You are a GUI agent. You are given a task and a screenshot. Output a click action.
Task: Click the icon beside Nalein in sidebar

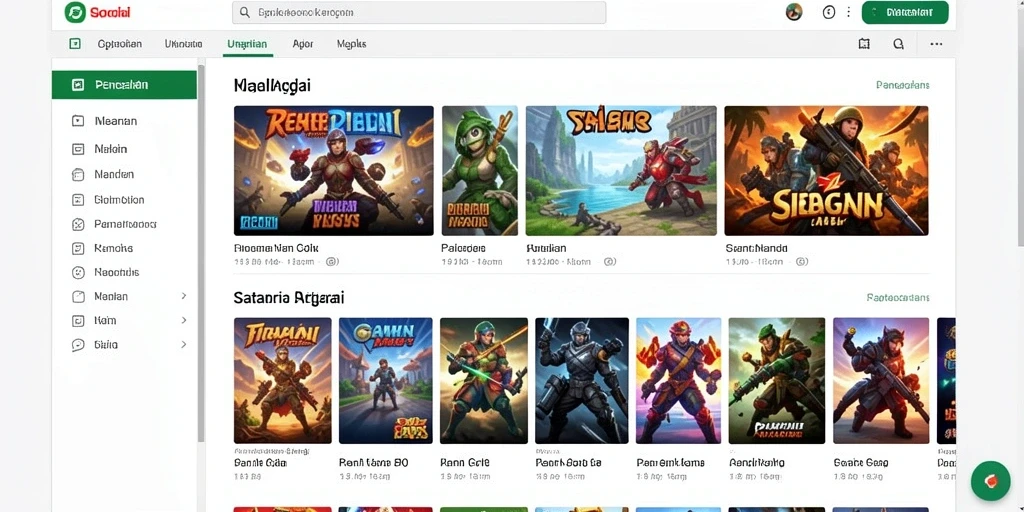pyautogui.click(x=78, y=149)
